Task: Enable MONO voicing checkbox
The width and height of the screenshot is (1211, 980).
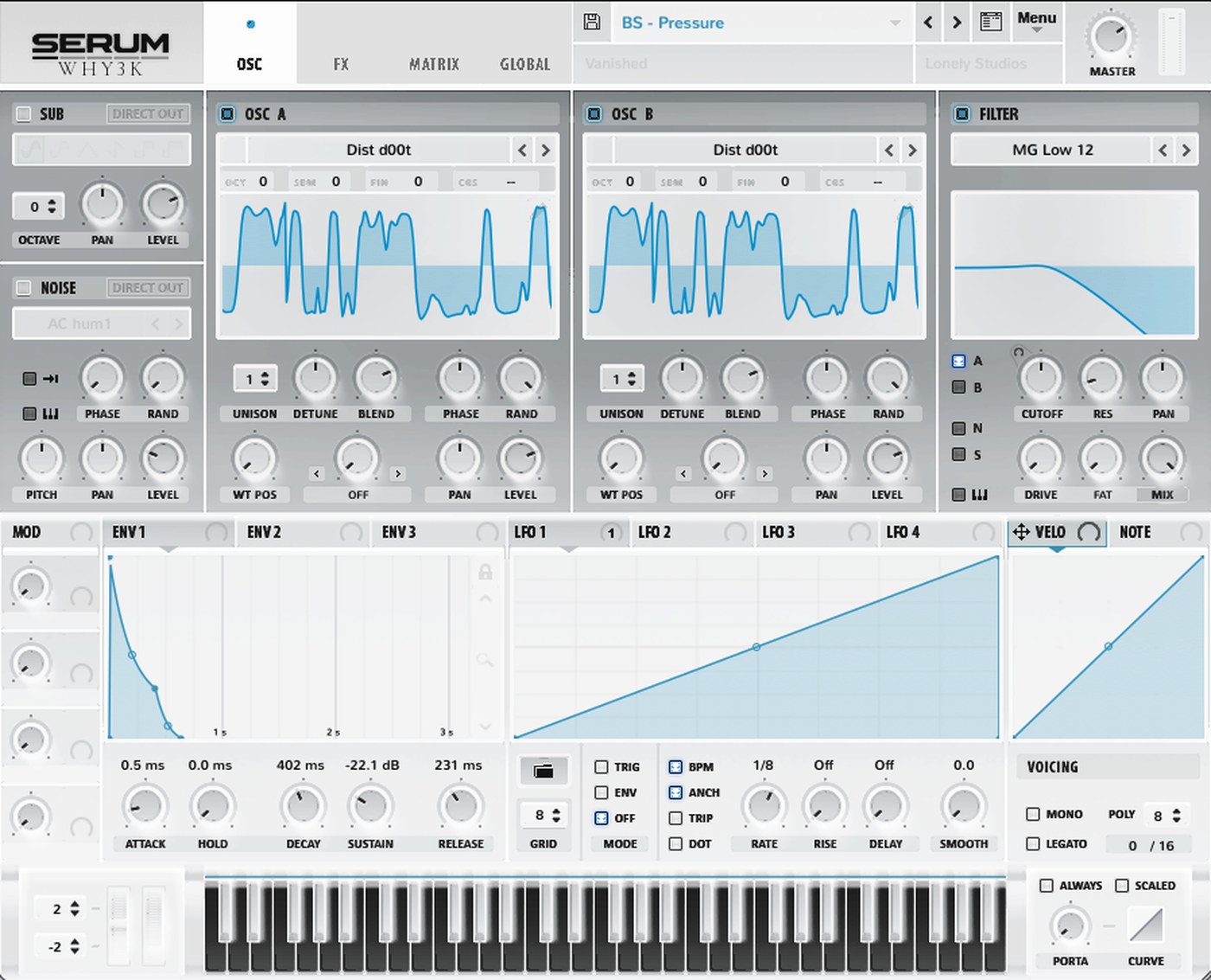Action: point(1033,814)
